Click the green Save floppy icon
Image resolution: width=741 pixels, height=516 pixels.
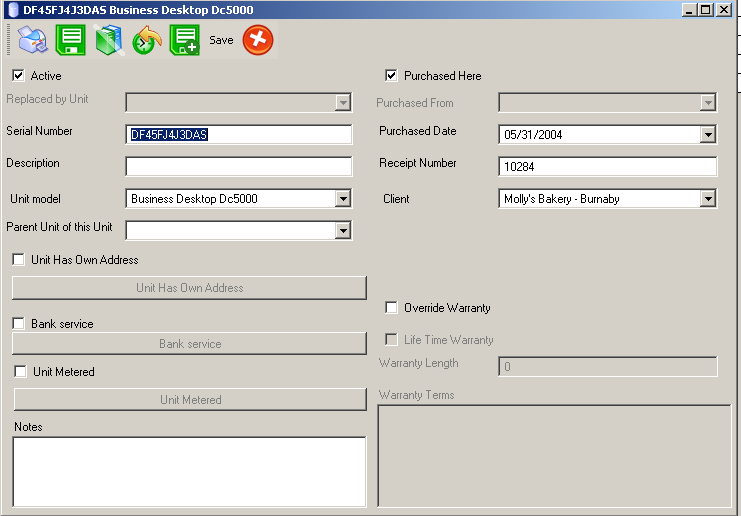pyautogui.click(x=70, y=40)
